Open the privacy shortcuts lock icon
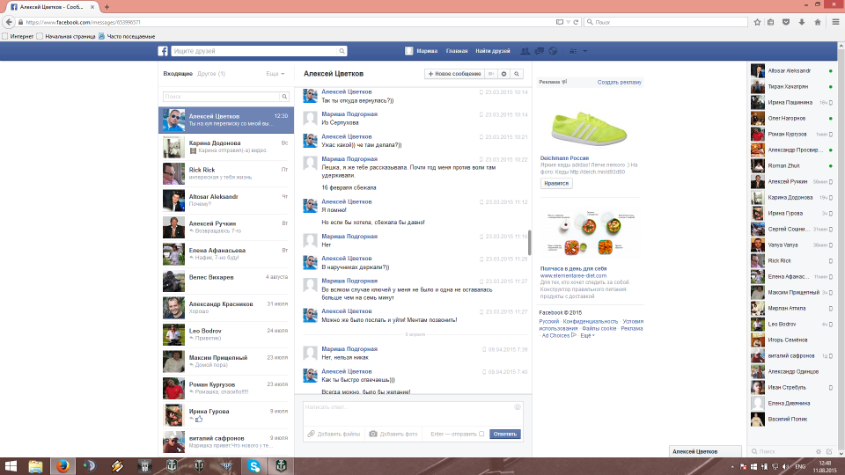This screenshot has width=845, height=475. tap(573, 51)
